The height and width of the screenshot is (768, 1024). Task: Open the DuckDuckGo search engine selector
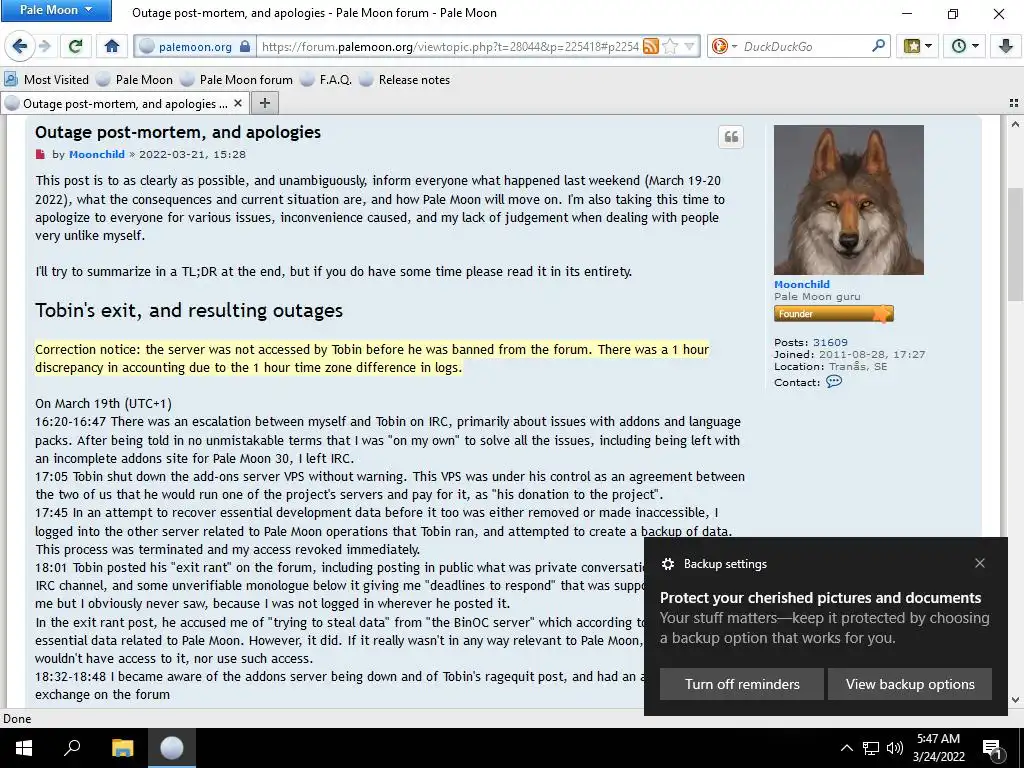pos(724,46)
